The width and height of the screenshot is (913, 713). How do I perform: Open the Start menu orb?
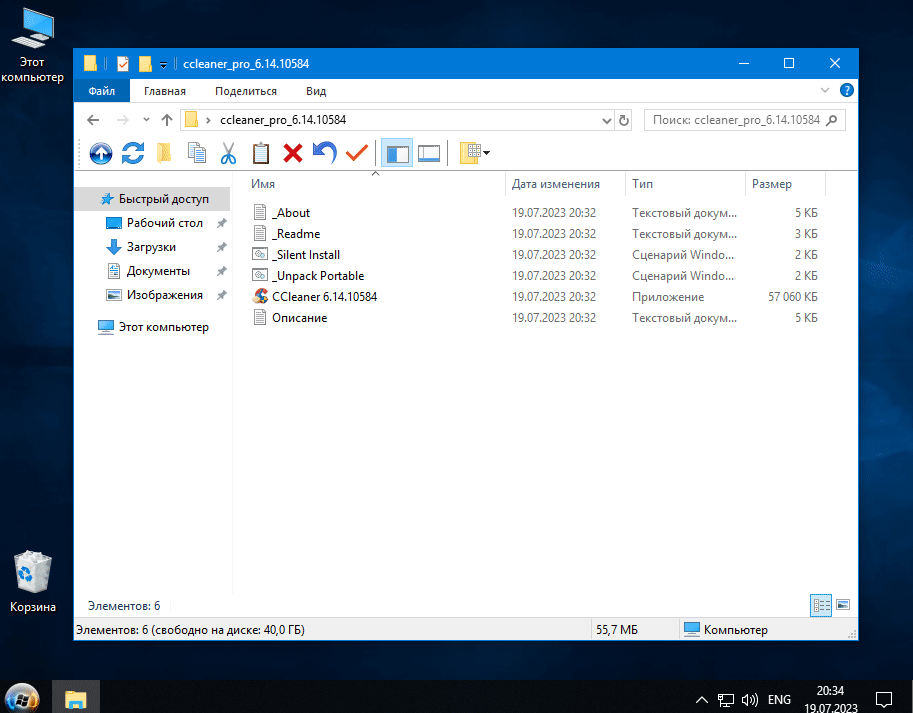(x=22, y=698)
